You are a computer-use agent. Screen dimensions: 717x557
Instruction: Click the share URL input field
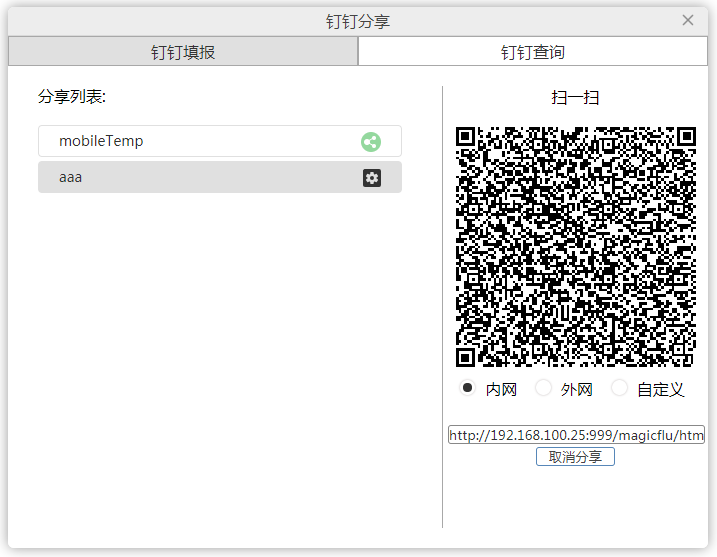tap(576, 434)
